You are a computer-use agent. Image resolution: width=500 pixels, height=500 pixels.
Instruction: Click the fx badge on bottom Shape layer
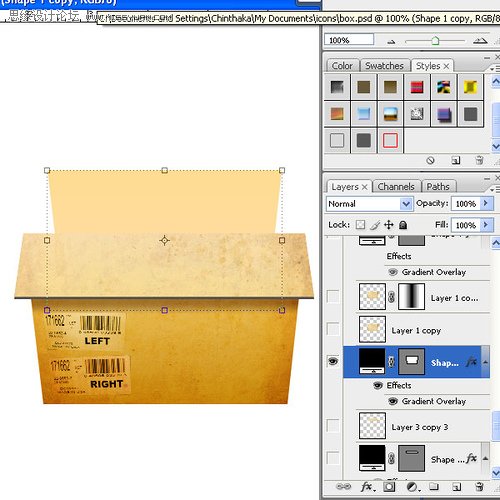pyautogui.click(x=471, y=459)
